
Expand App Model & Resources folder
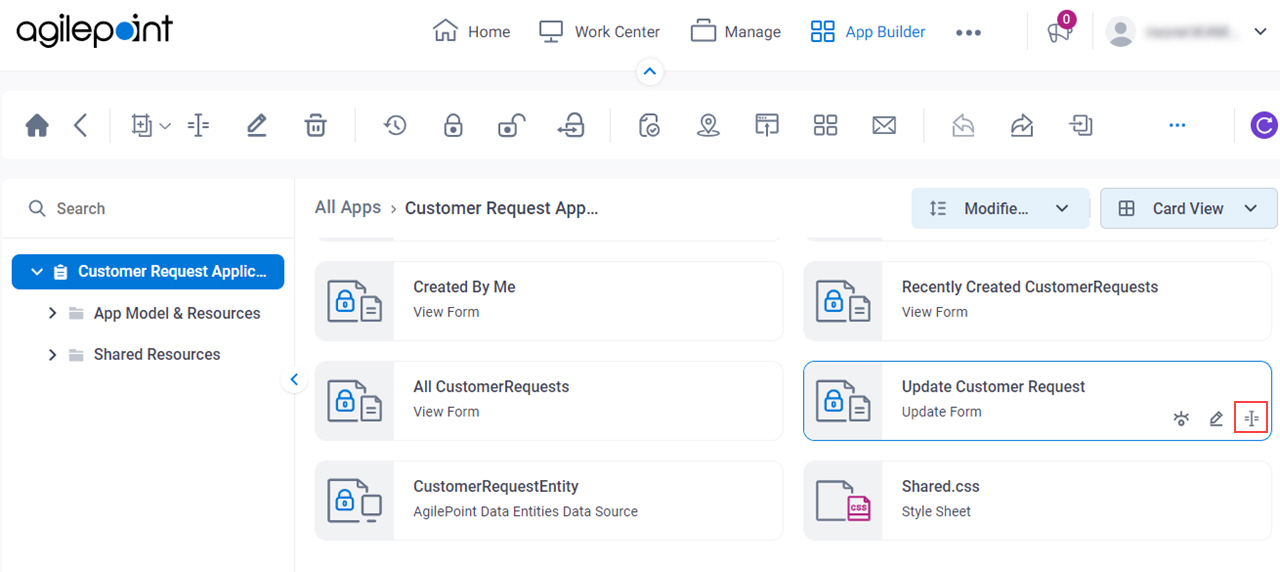[x=52, y=313]
